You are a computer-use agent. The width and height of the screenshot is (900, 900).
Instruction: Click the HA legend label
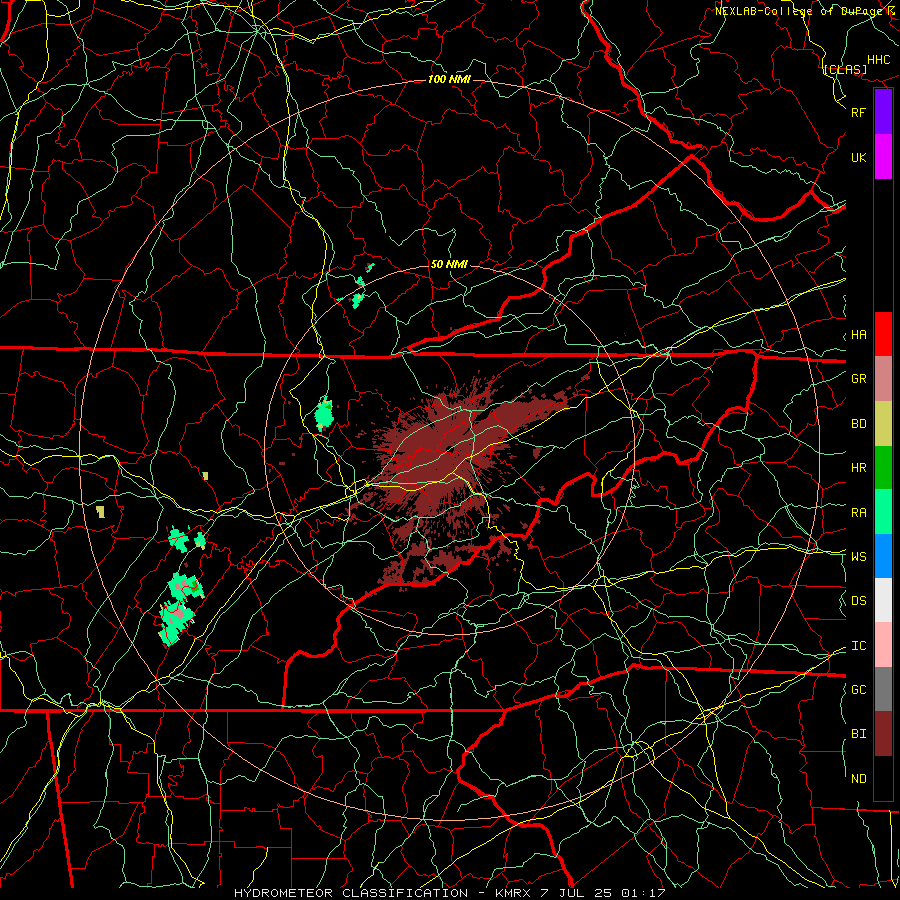pos(858,335)
